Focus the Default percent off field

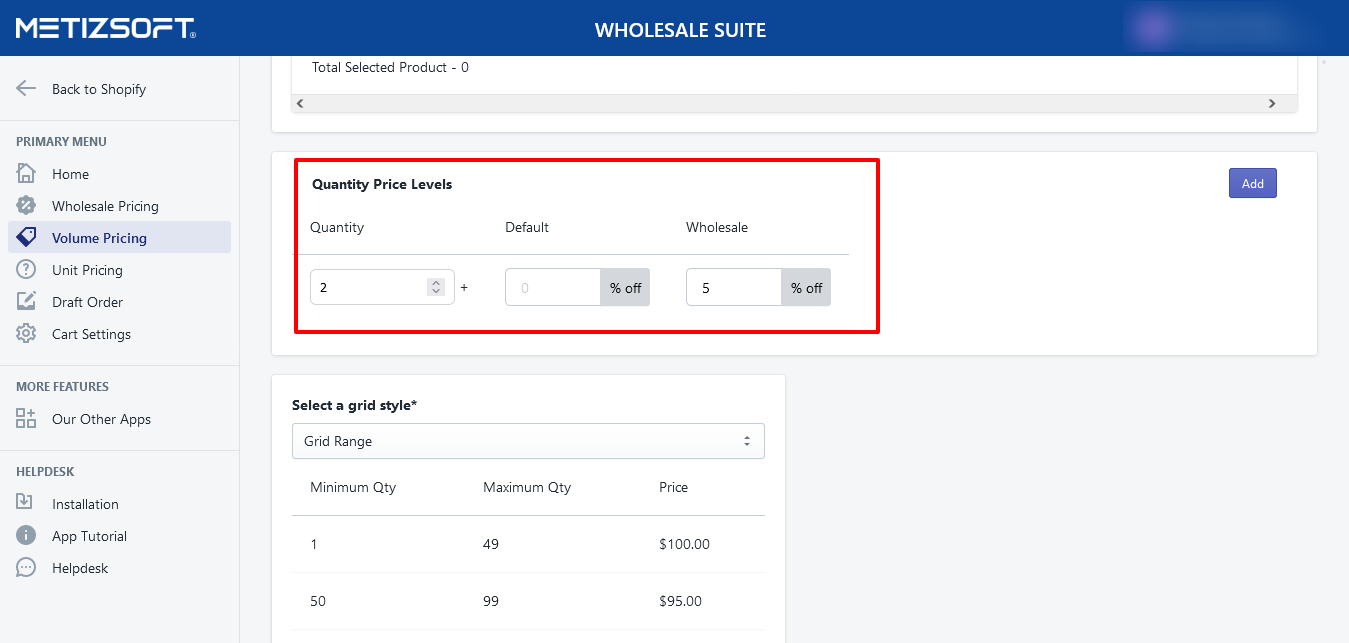click(x=552, y=287)
